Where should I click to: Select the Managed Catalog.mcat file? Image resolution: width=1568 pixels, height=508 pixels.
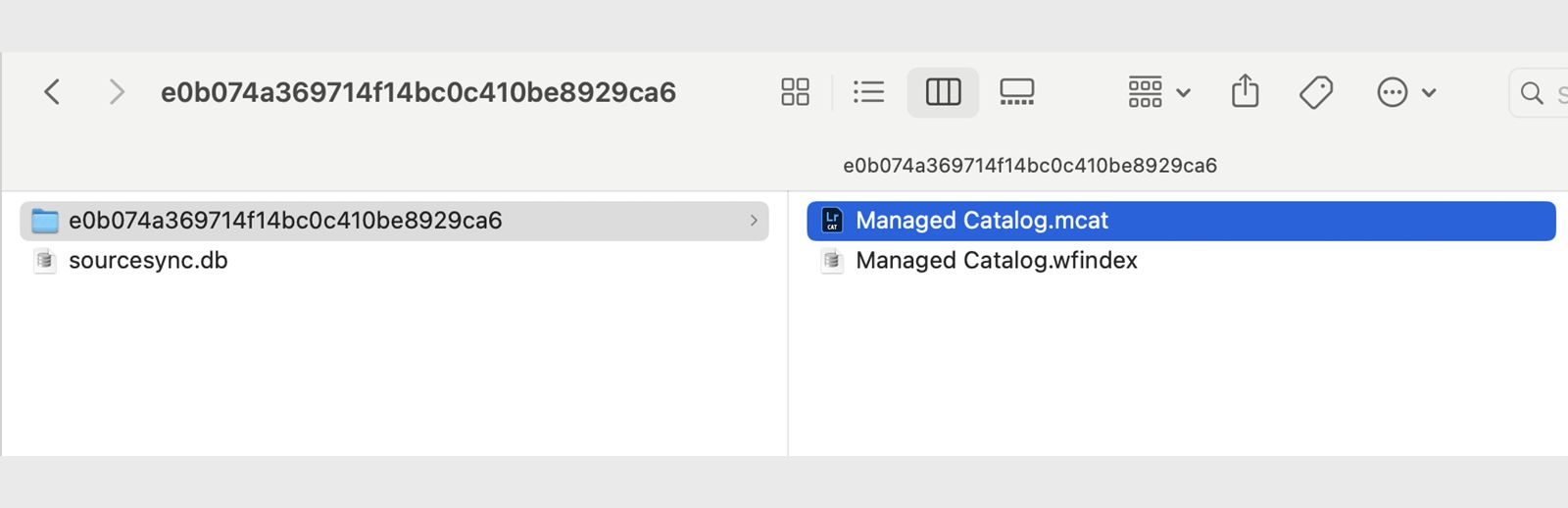coord(982,221)
